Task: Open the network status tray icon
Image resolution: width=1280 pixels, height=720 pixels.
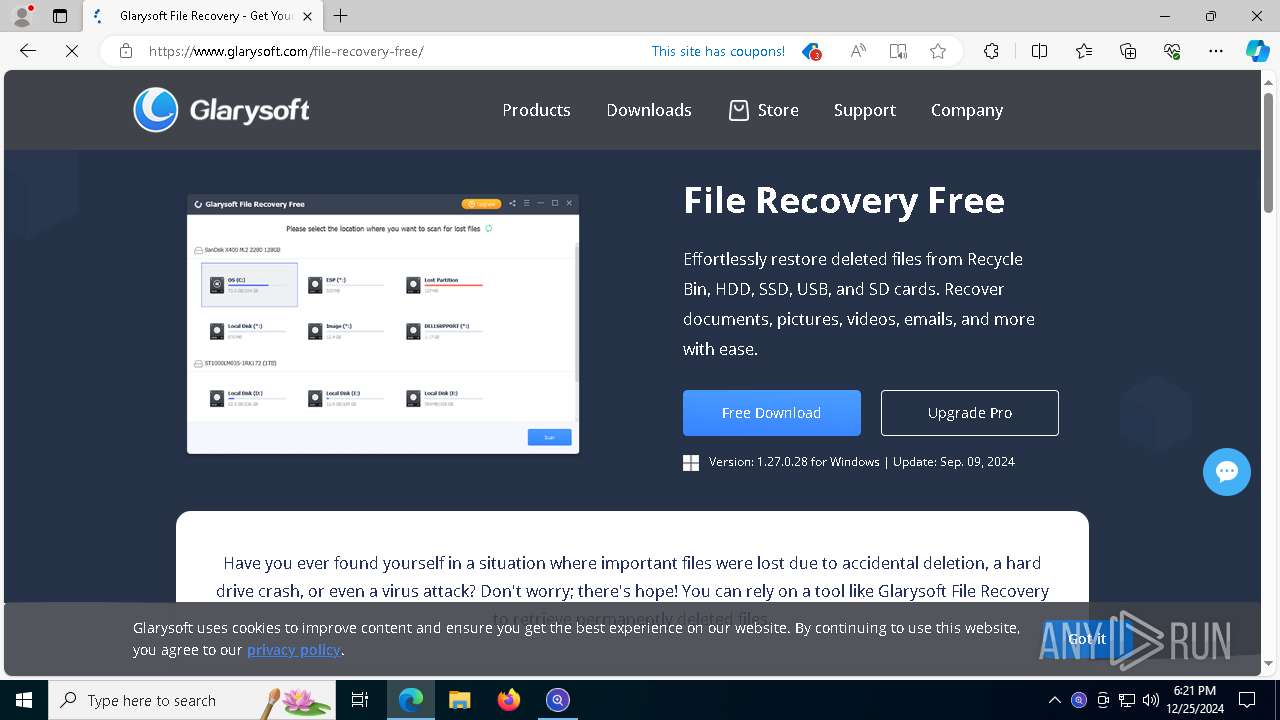Action: (x=1127, y=700)
